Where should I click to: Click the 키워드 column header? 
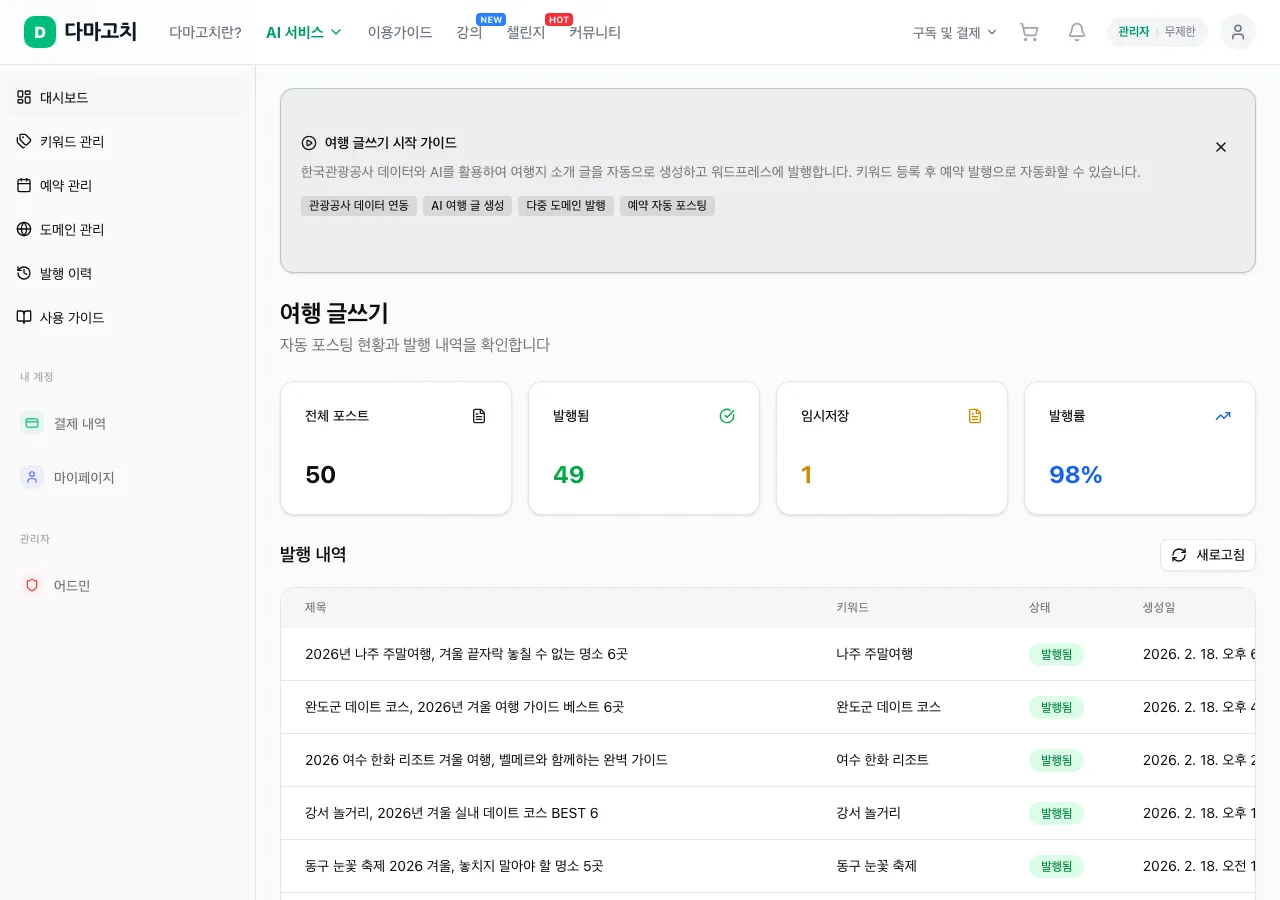pyautogui.click(x=852, y=607)
